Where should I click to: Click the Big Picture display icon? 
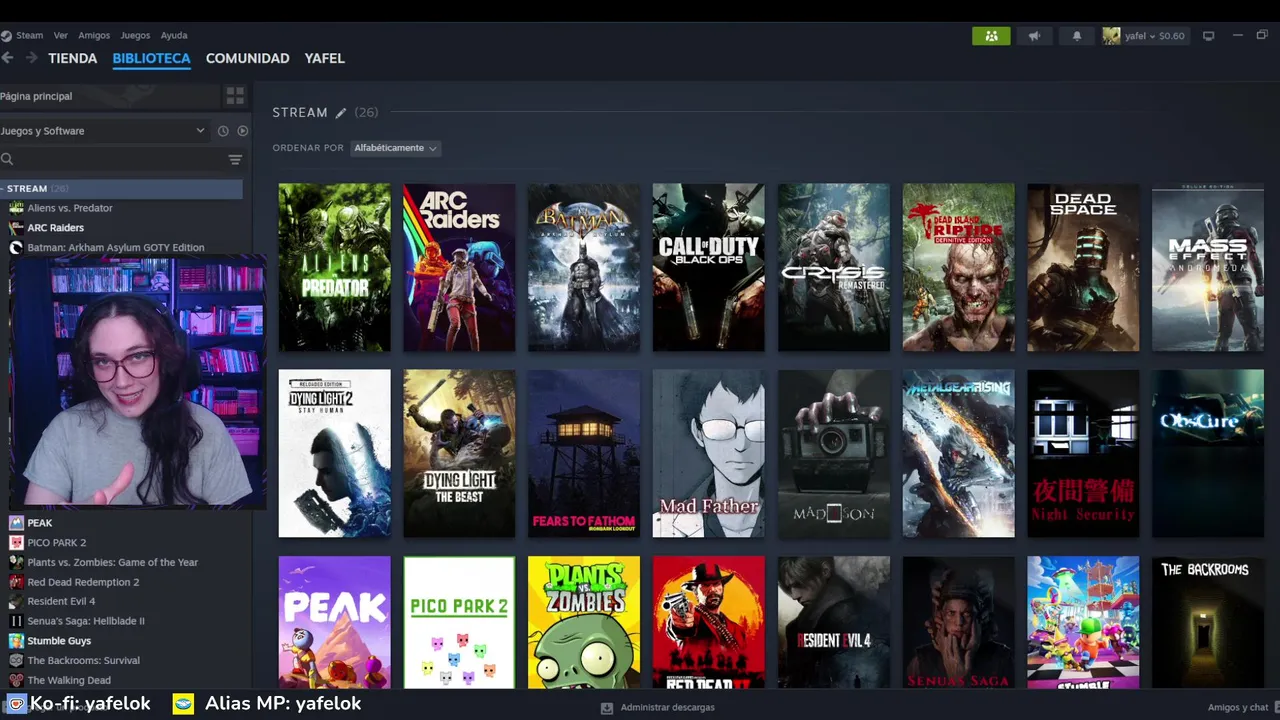[1208, 36]
